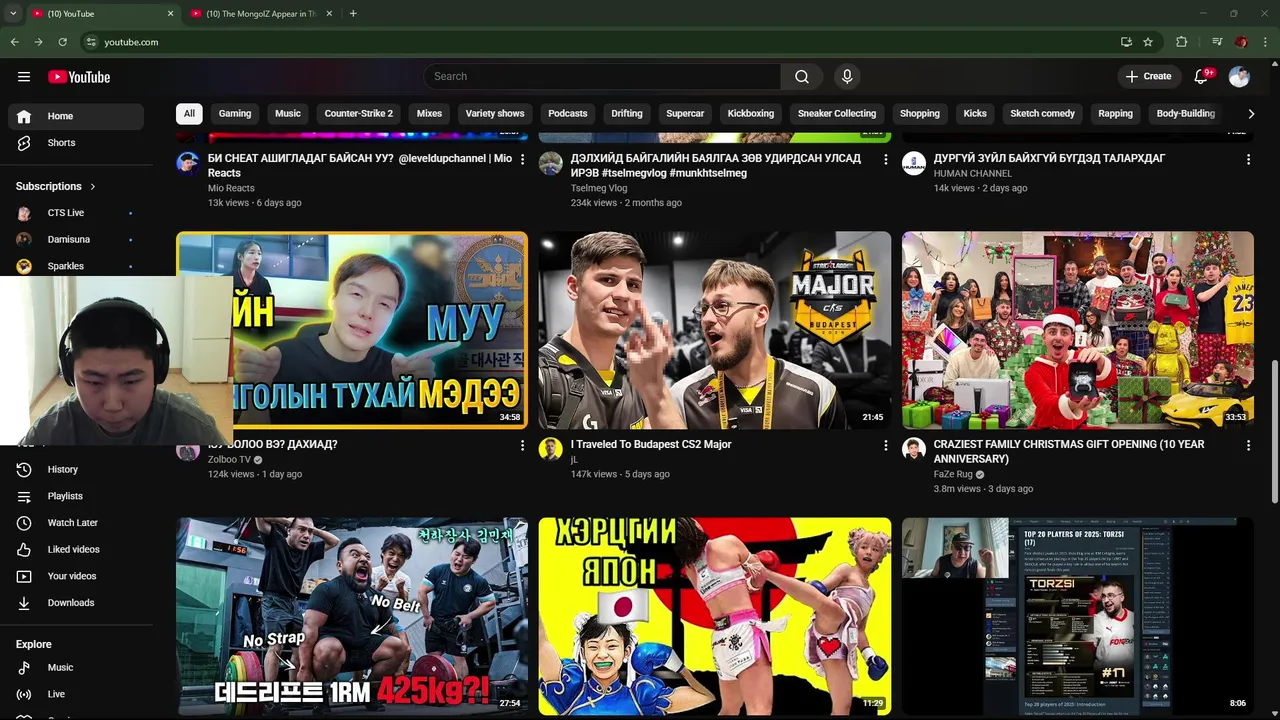Open the FaZe Rug channel avatar
1280x720 pixels.
pyautogui.click(x=914, y=449)
